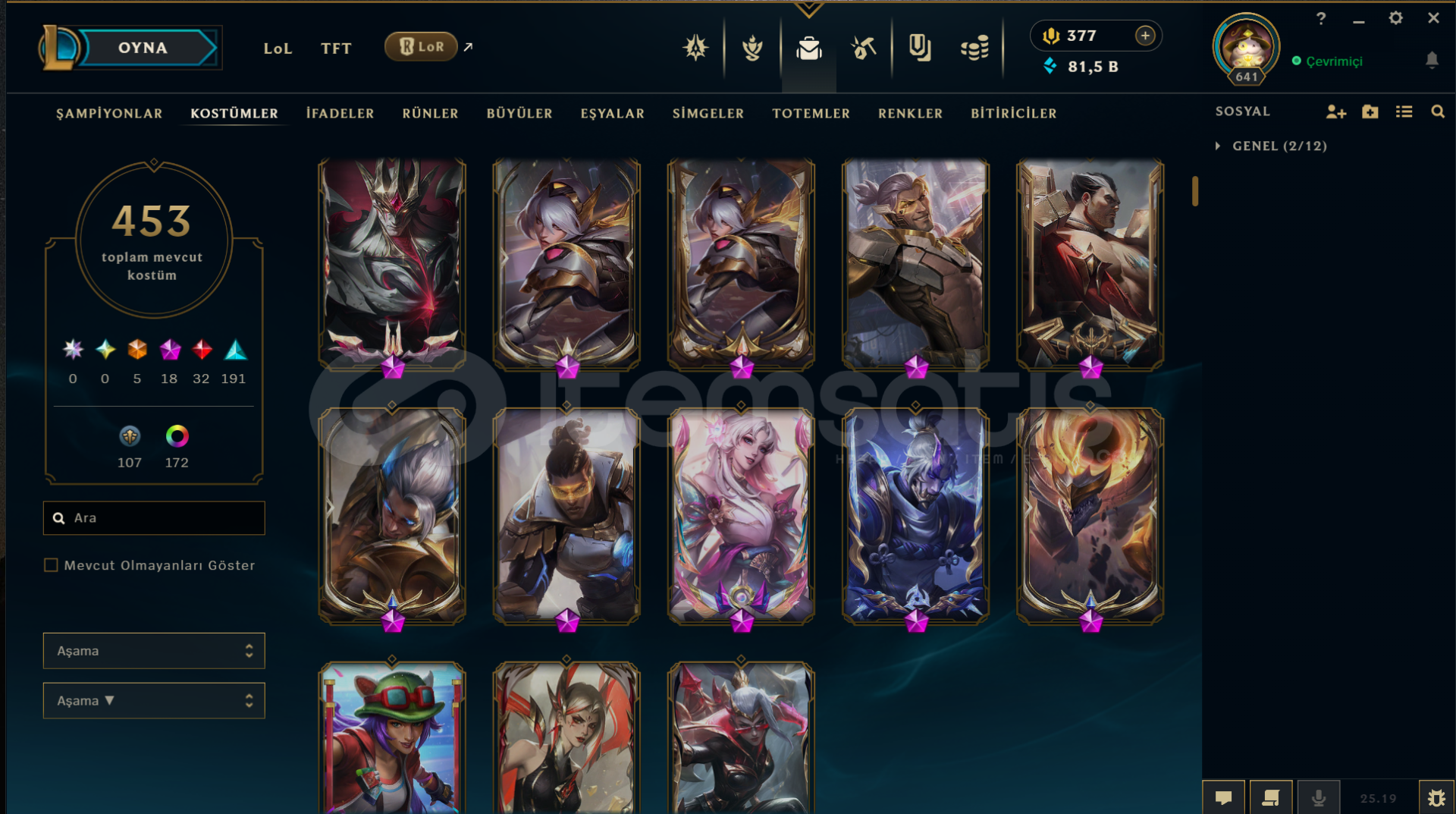Open the Collection briefcase icon

pos(808,49)
